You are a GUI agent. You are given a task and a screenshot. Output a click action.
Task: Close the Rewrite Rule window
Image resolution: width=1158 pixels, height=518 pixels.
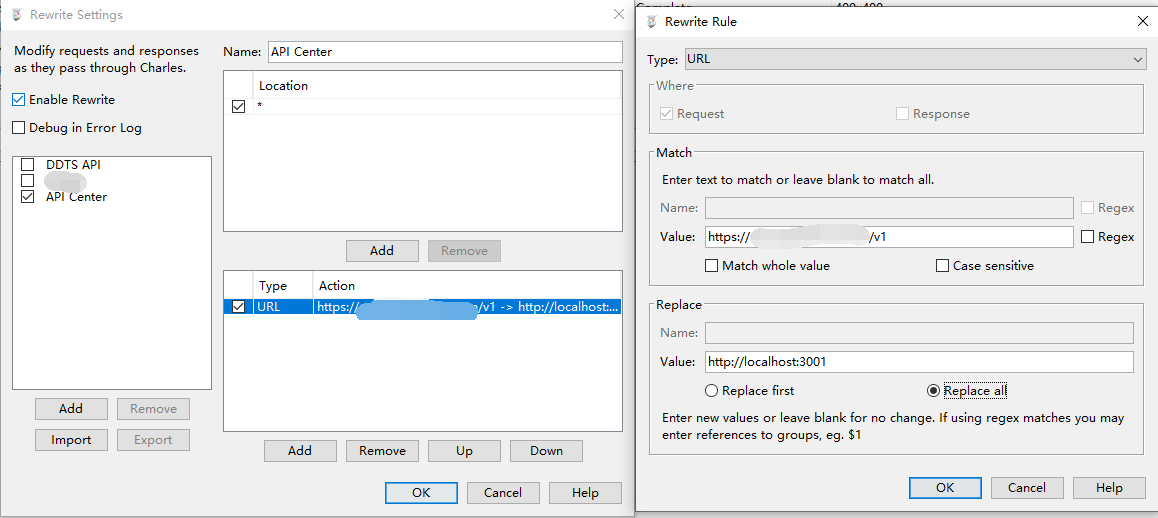[x=1142, y=21]
